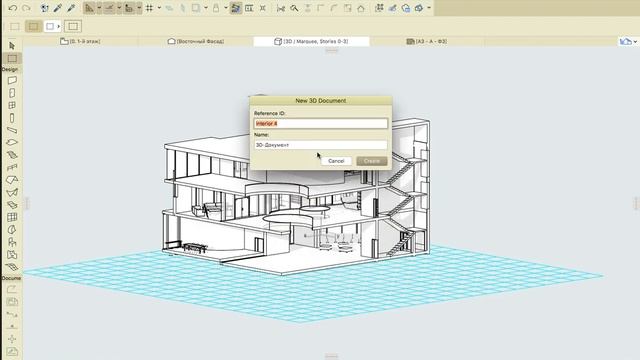Click the Name field with 3D-Документ
The width and height of the screenshot is (640, 360).
[320, 145]
